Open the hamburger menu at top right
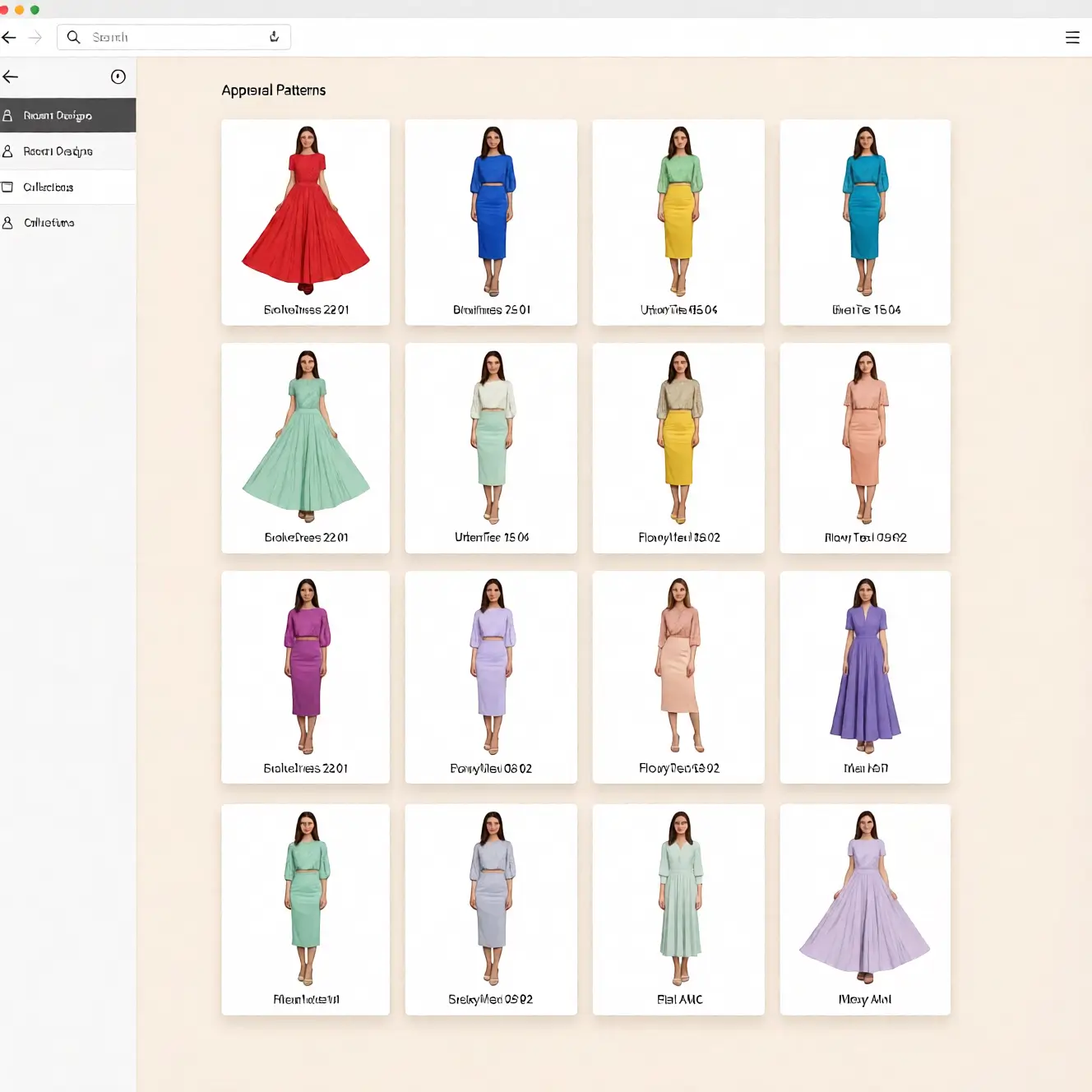Image resolution: width=1092 pixels, height=1092 pixels. [x=1072, y=38]
